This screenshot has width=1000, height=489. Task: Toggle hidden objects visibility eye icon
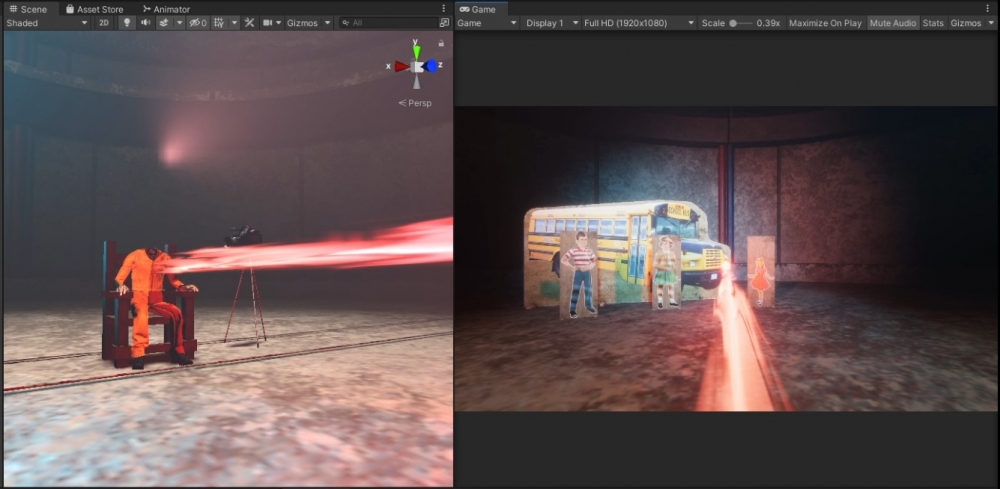(x=196, y=23)
